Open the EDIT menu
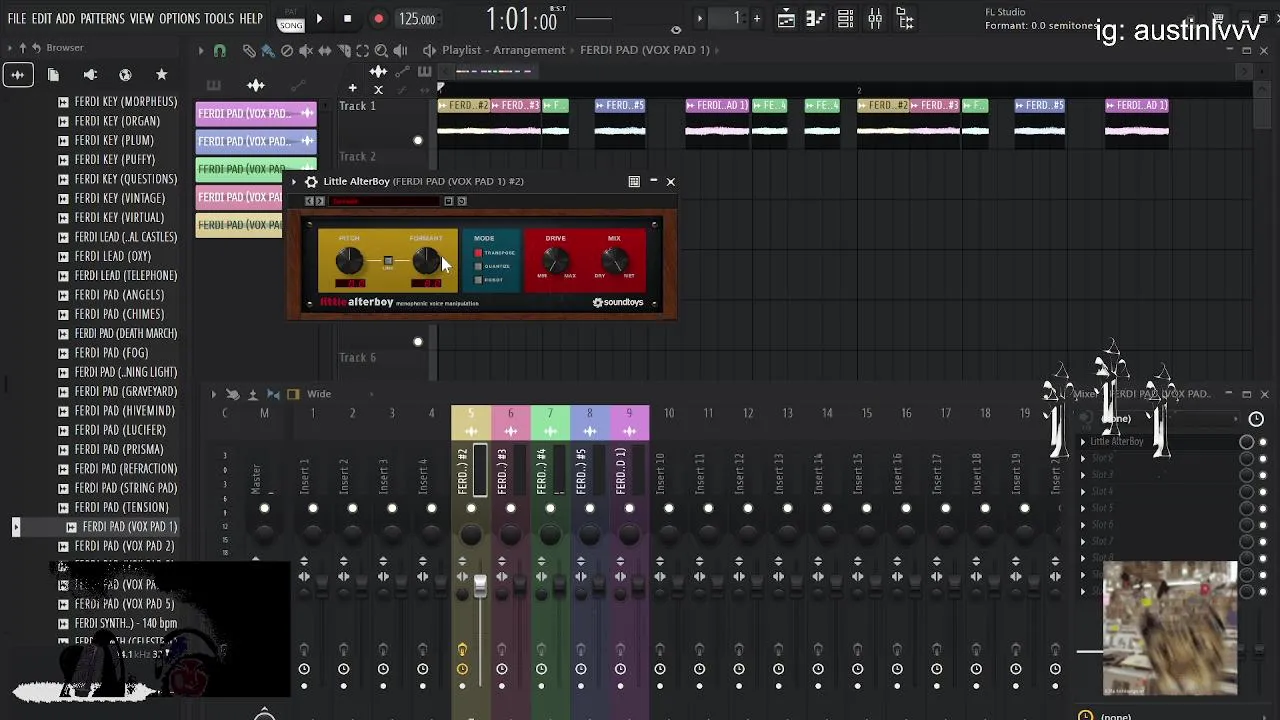 point(42,19)
